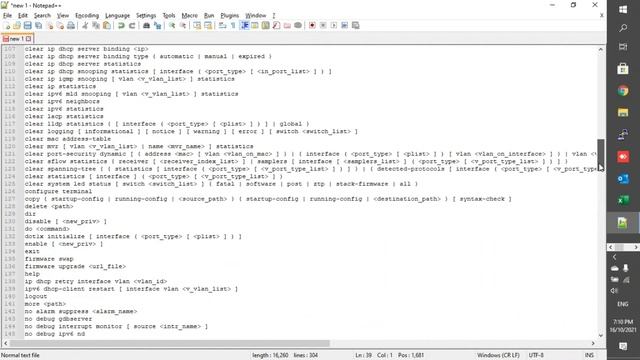Zoom out using the toolbar icon

pos(183,25)
